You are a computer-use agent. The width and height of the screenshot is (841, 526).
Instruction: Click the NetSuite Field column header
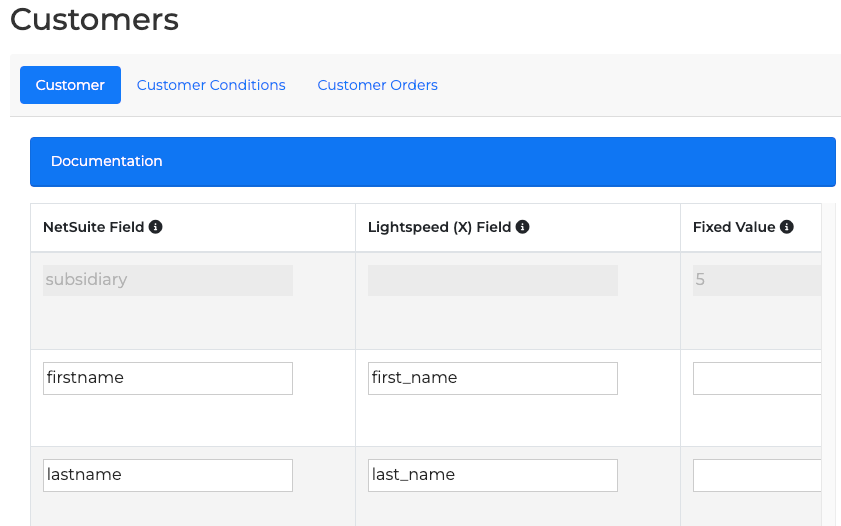pos(93,227)
